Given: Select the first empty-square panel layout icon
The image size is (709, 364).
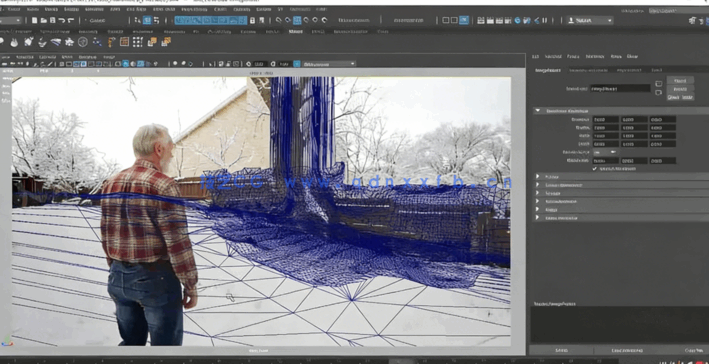Looking at the screenshot, I should pos(446,20).
